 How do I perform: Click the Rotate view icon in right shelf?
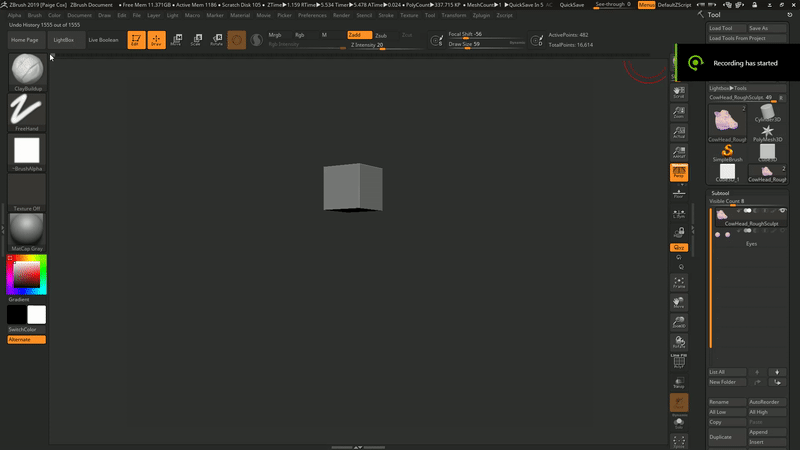tap(679, 342)
